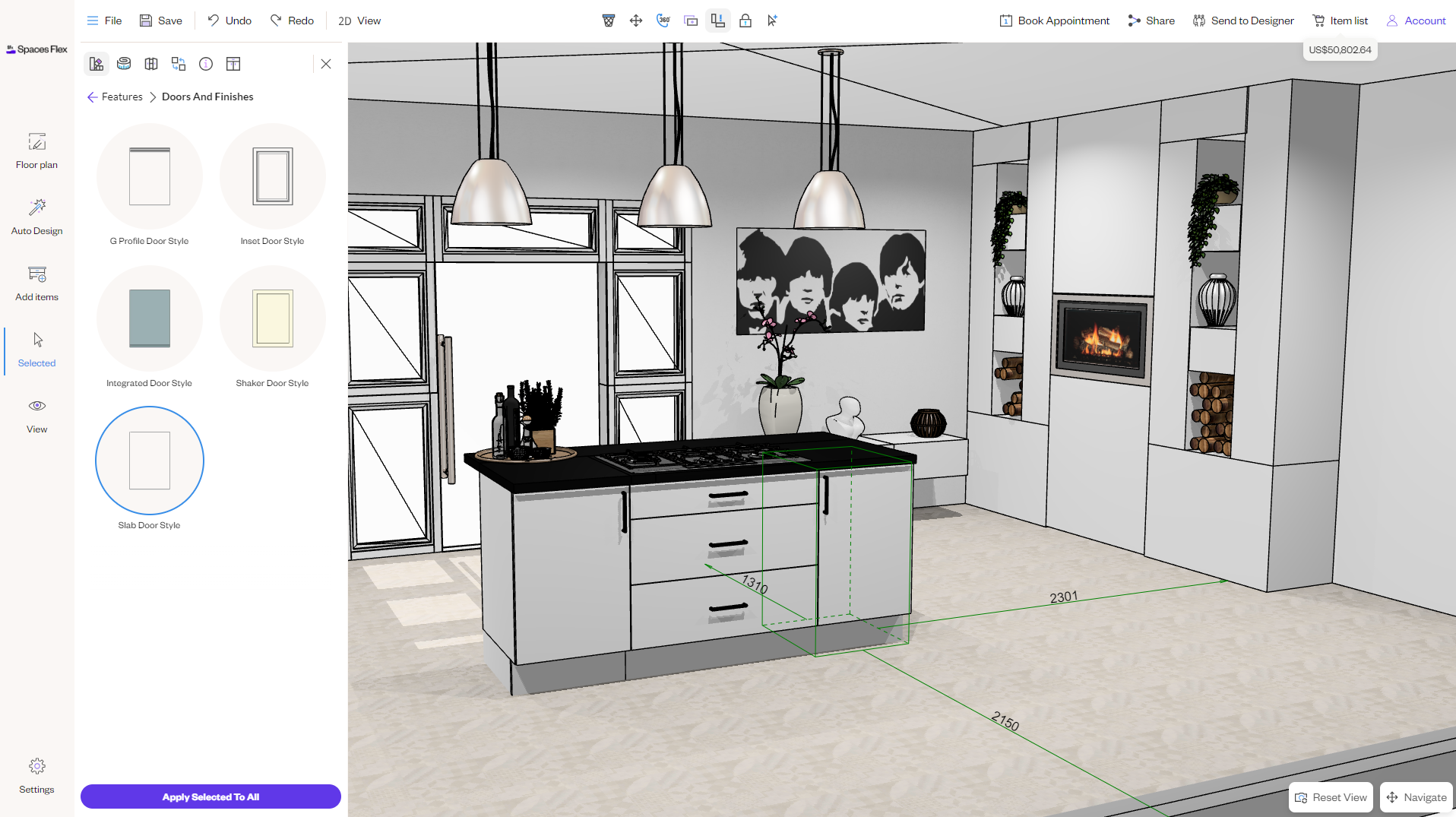Switch to the View panel in the sidebar
This screenshot has height=817, width=1456.
tap(36, 414)
